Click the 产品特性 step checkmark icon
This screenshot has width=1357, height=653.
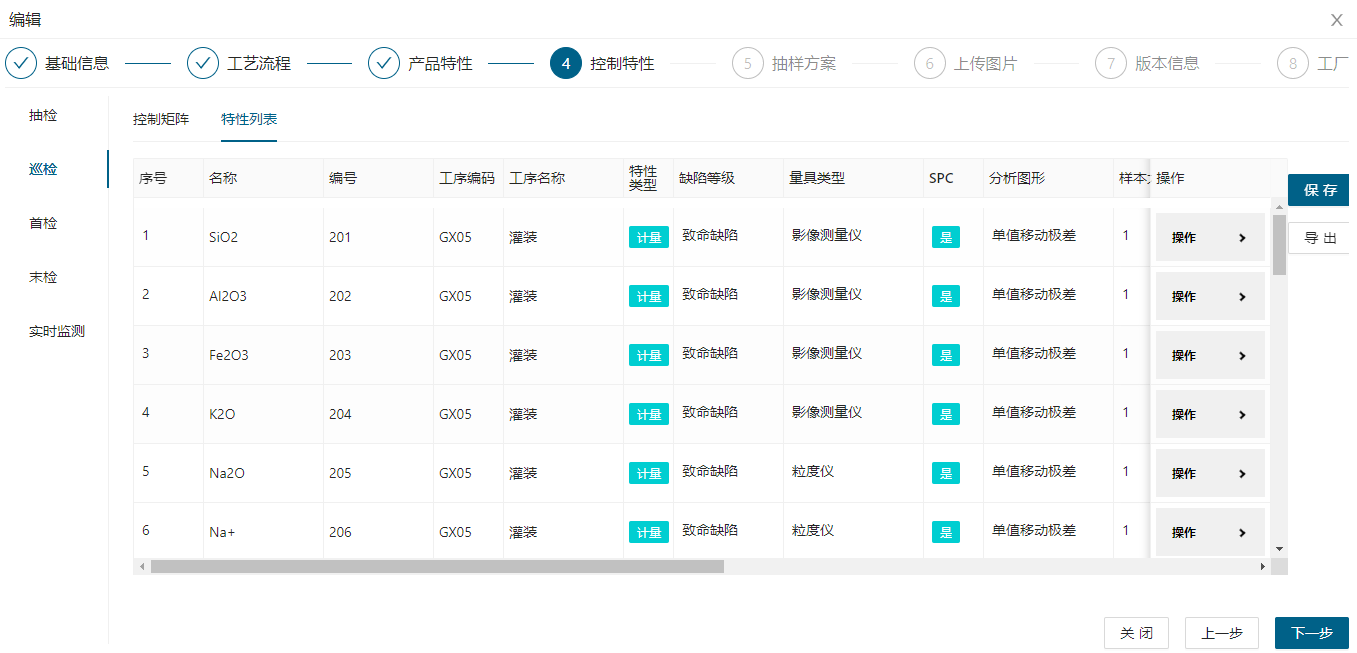[384, 63]
